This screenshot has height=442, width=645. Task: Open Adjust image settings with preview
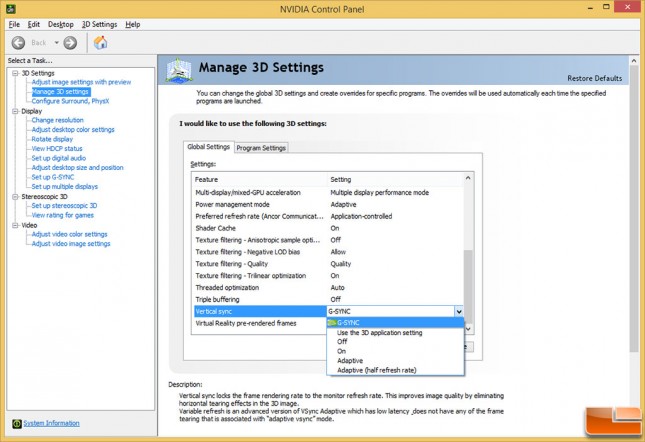click(81, 82)
